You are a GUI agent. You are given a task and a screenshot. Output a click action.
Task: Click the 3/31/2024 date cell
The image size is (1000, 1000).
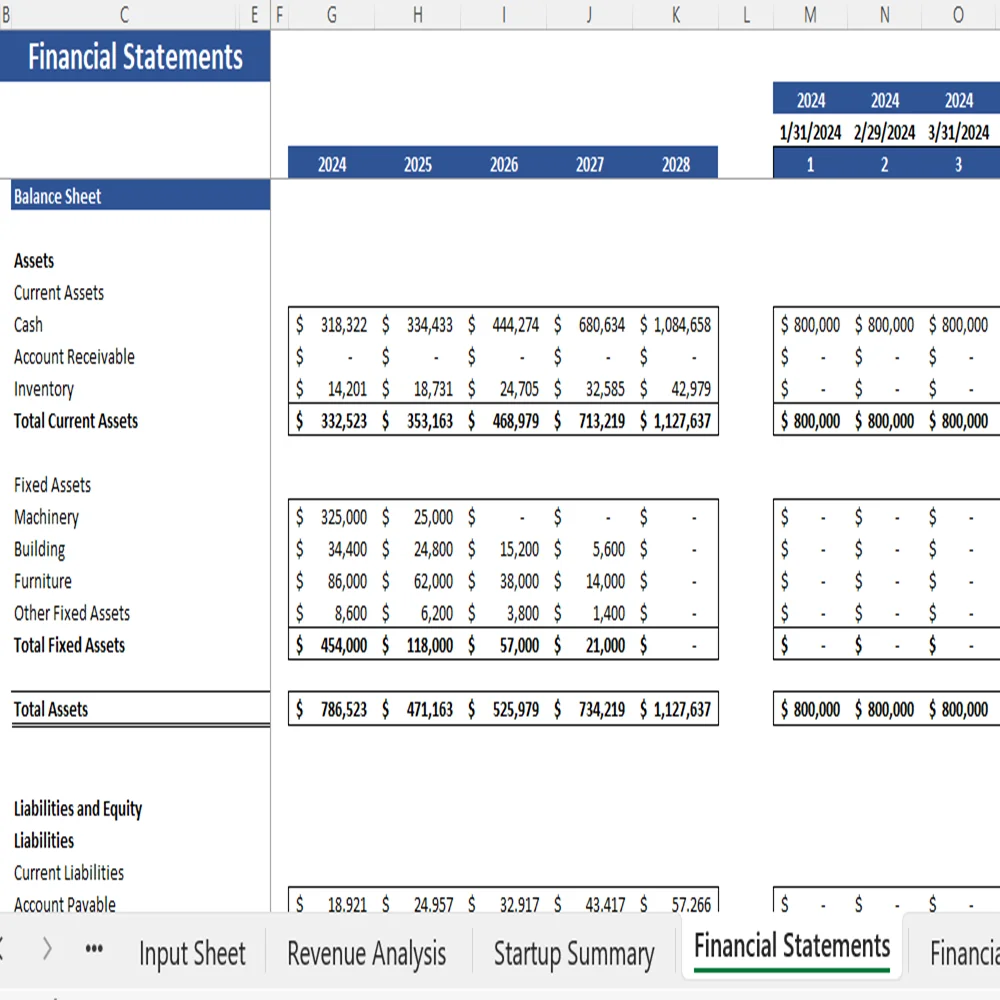click(x=959, y=132)
